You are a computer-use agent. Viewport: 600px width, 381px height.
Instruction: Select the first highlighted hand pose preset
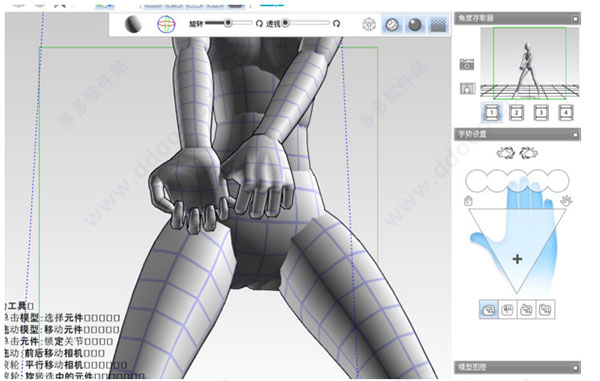[489, 309]
